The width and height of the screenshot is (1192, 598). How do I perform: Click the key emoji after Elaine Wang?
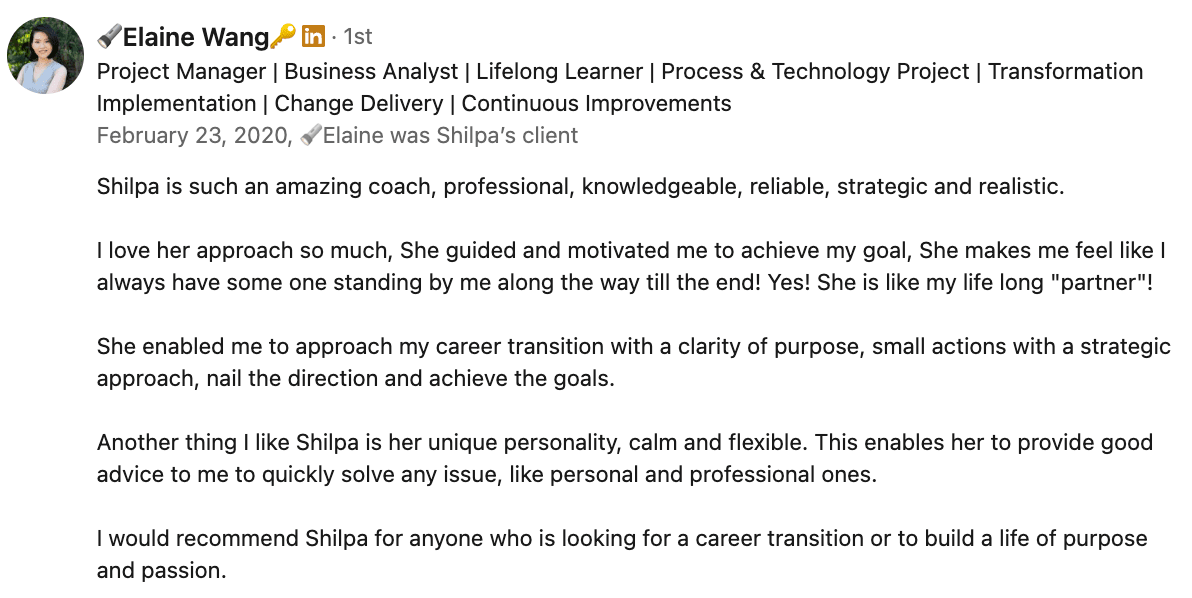[283, 37]
